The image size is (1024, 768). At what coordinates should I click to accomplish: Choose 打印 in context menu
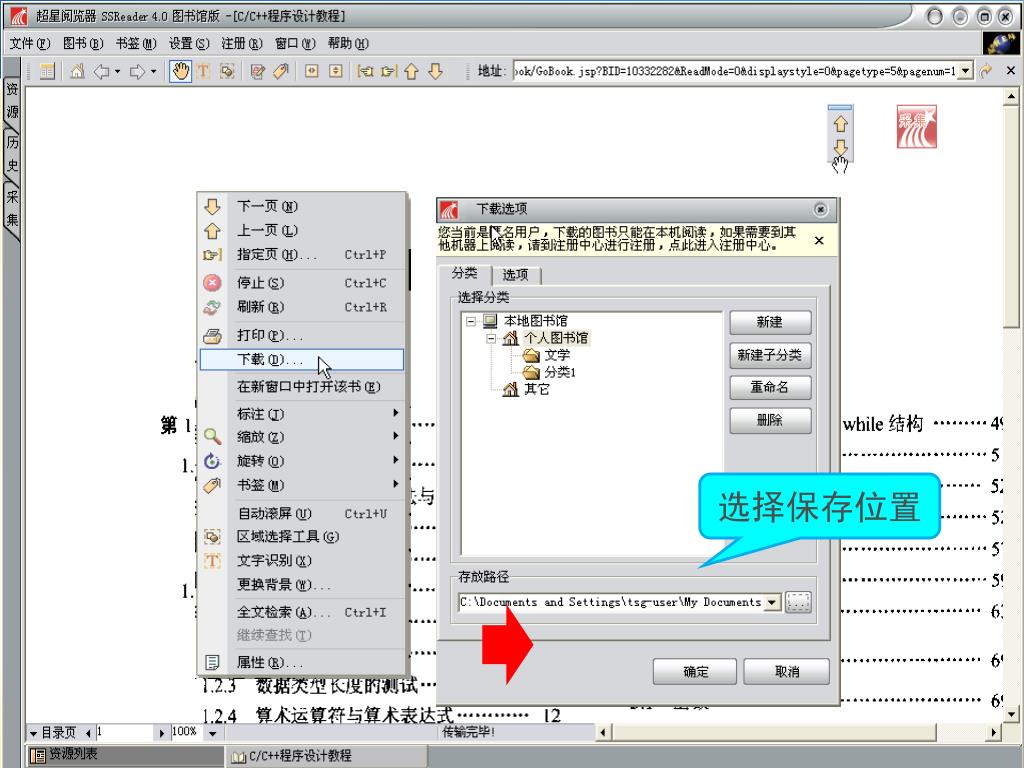[301, 335]
